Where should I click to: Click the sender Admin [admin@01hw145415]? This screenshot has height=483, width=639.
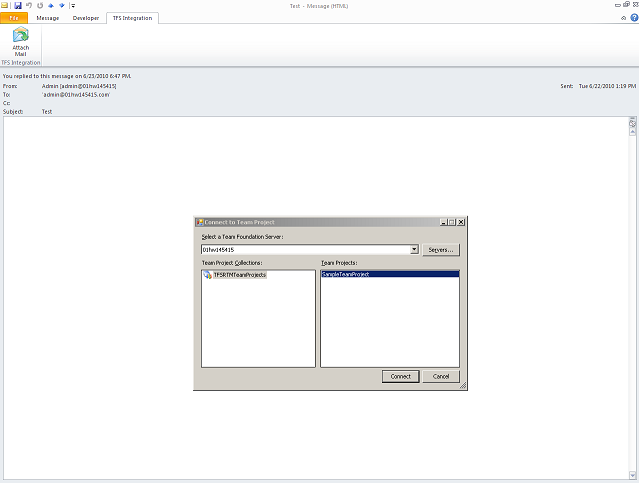pyautogui.click(x=79, y=86)
